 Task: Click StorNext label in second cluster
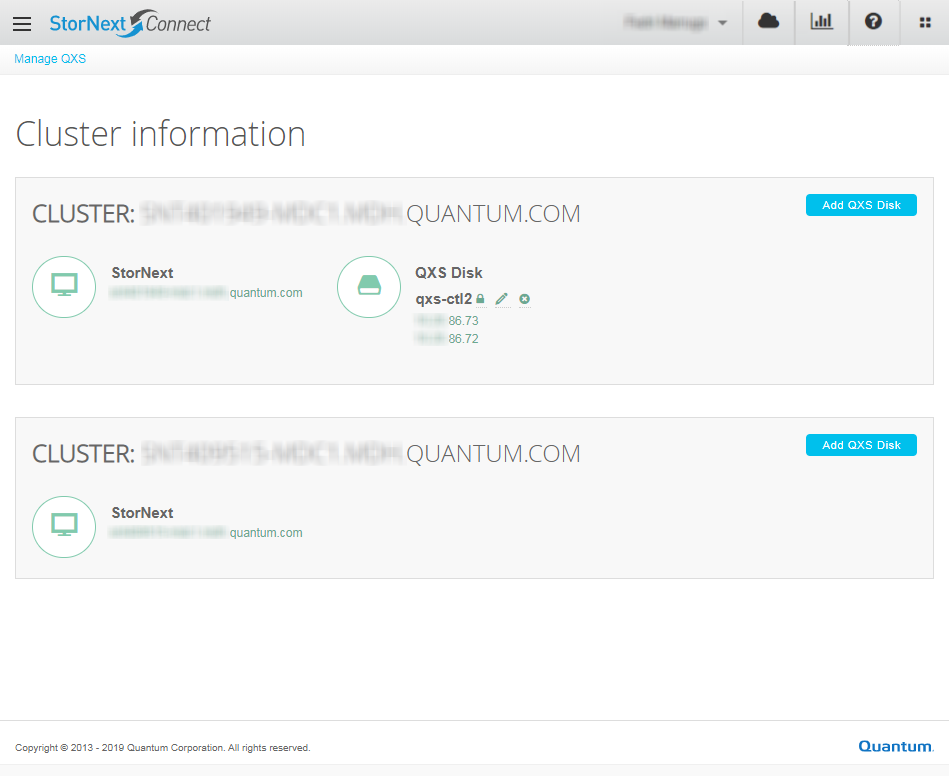coord(142,513)
